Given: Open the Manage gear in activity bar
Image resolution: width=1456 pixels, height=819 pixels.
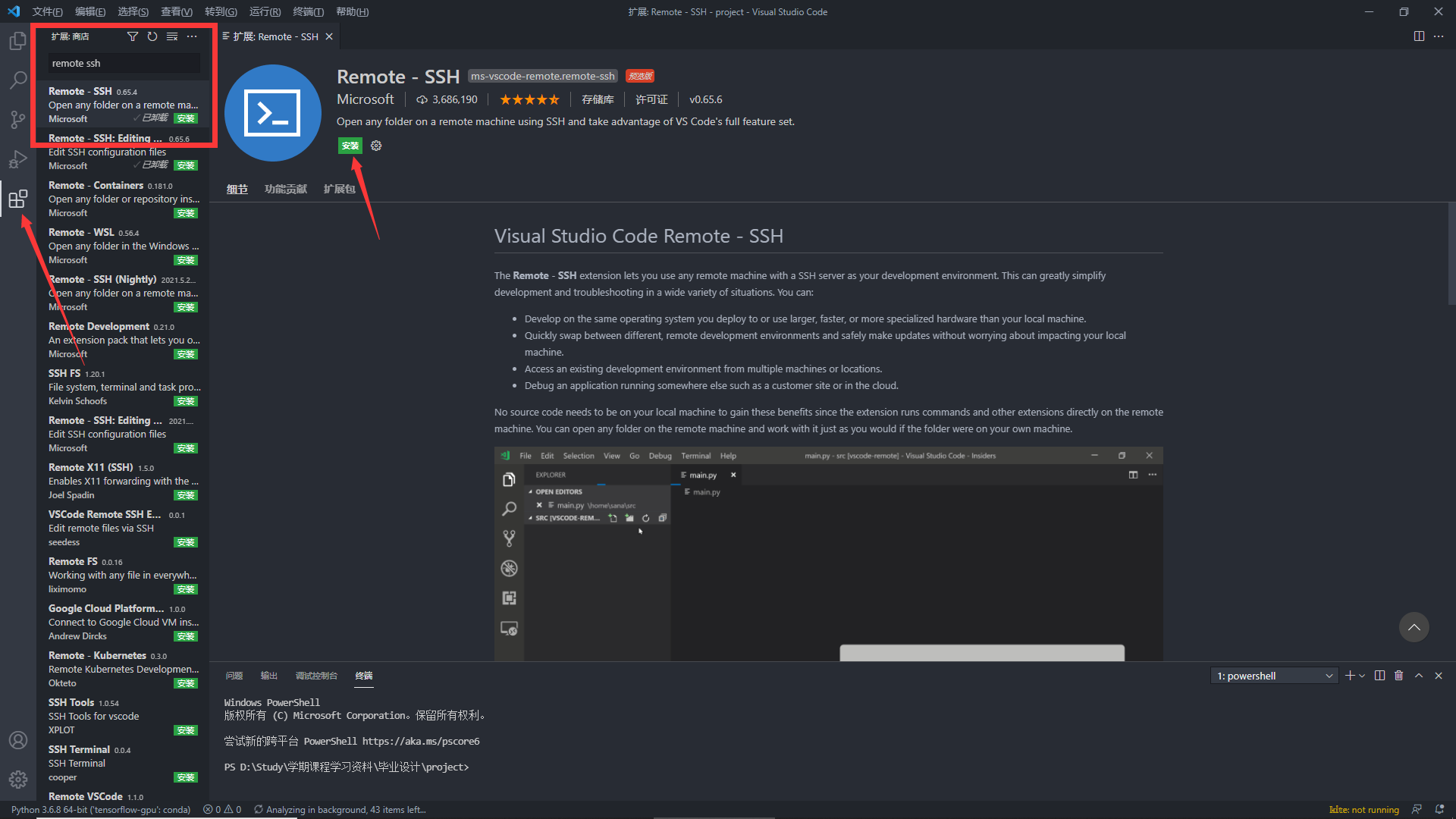Looking at the screenshot, I should tap(17, 780).
